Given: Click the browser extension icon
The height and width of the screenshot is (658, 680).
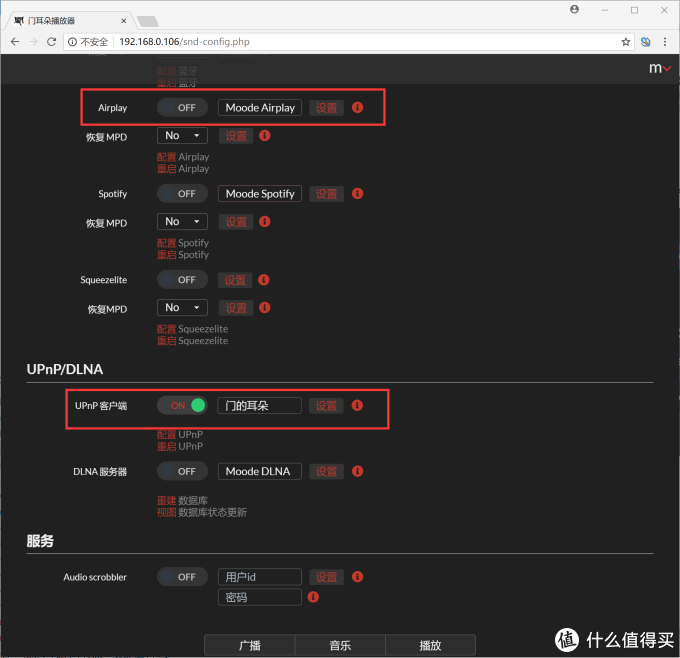Looking at the screenshot, I should (x=645, y=42).
